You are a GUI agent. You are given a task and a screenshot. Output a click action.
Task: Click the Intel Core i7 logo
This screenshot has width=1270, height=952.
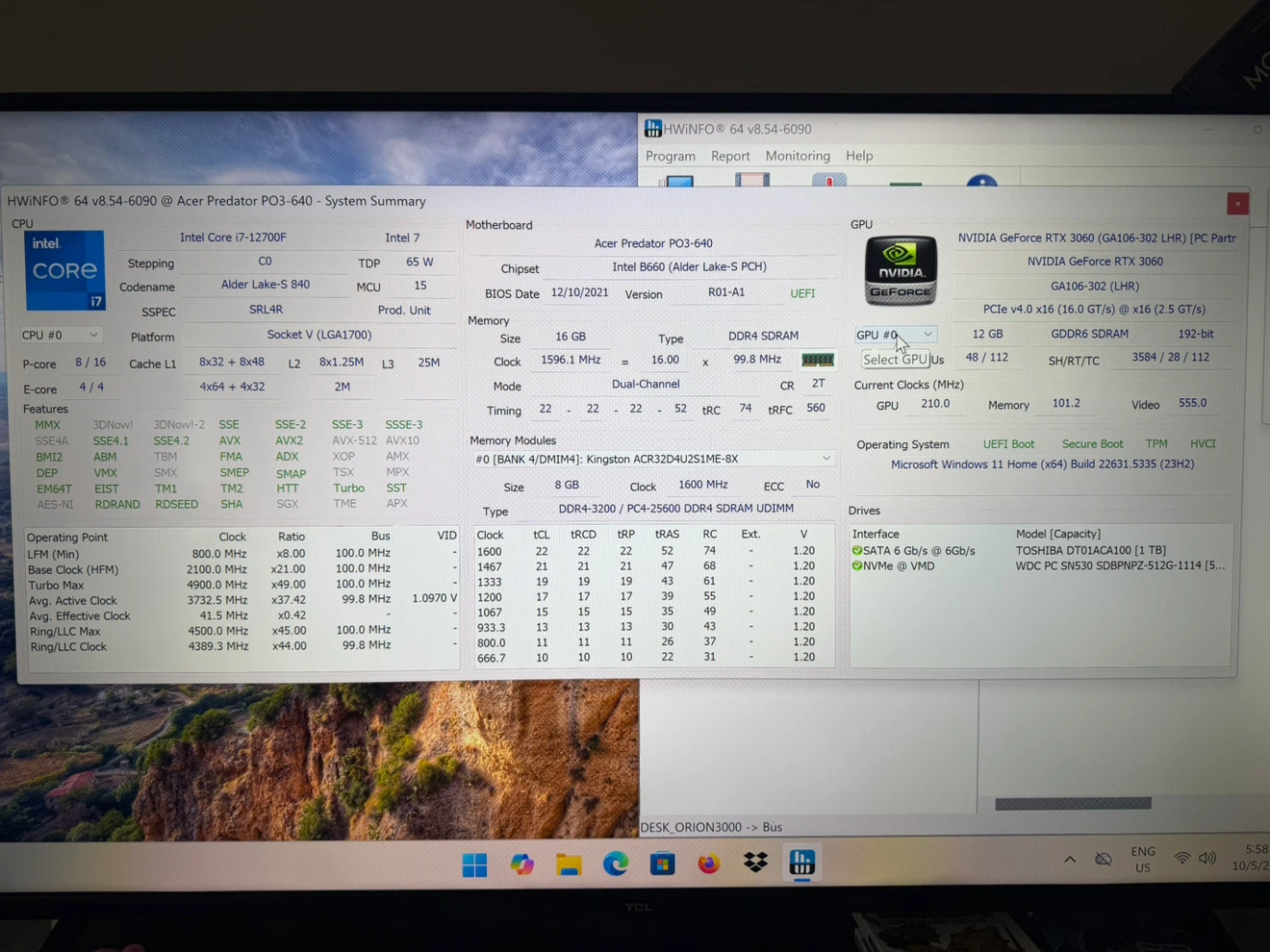pos(65,270)
